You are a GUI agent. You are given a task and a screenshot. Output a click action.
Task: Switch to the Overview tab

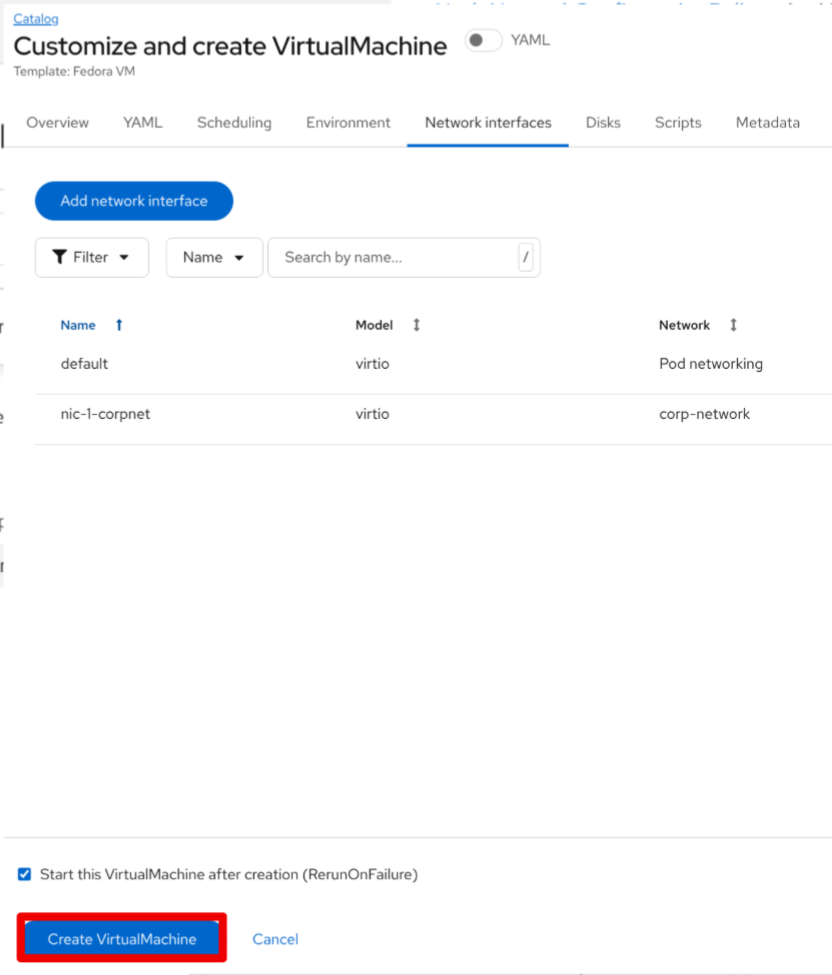click(x=57, y=123)
